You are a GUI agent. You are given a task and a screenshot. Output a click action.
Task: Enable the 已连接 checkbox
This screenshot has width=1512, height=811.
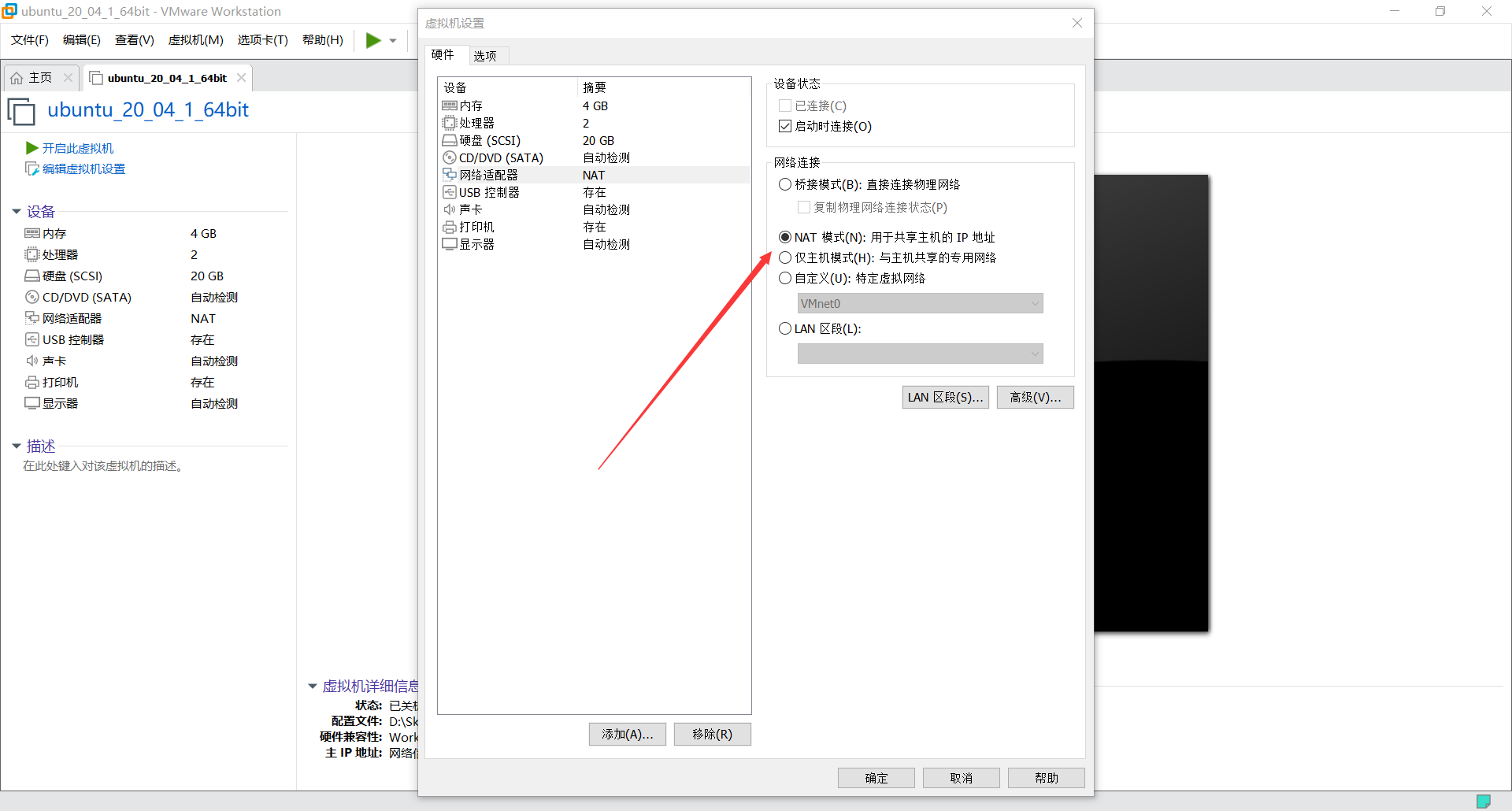(784, 105)
